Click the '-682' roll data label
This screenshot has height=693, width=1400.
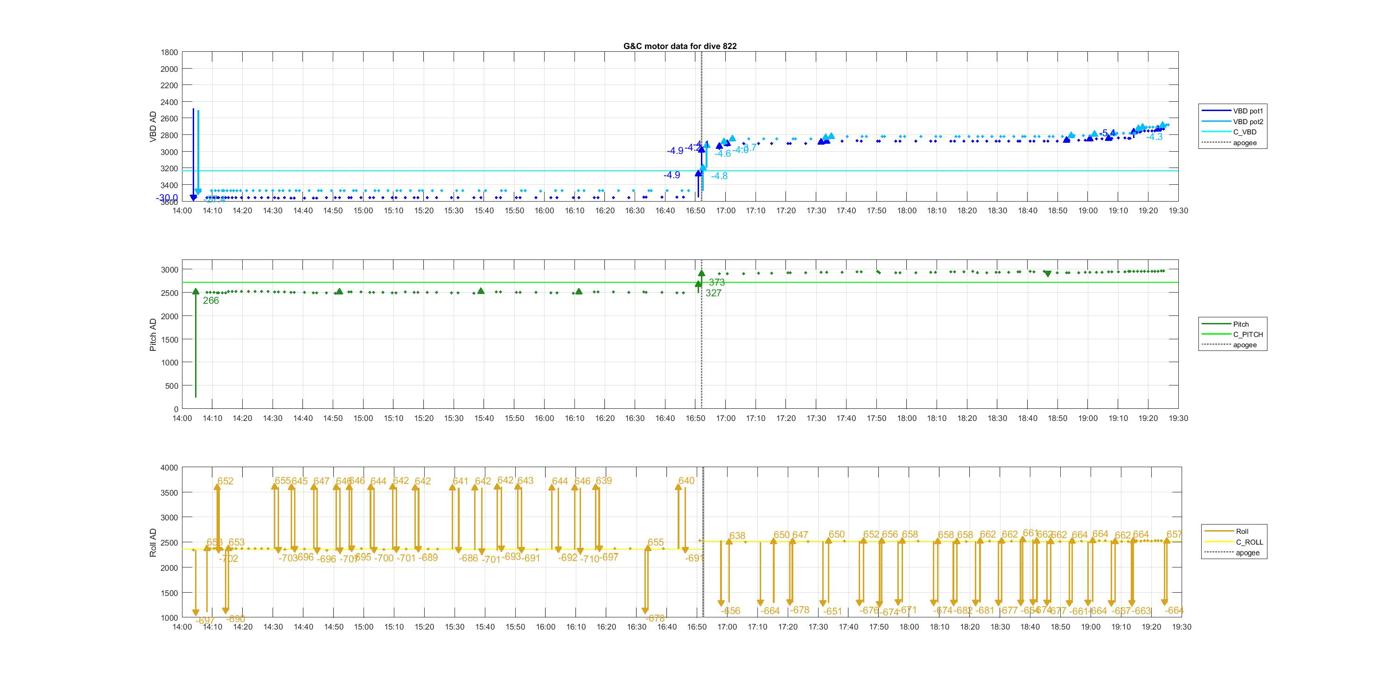click(x=962, y=610)
